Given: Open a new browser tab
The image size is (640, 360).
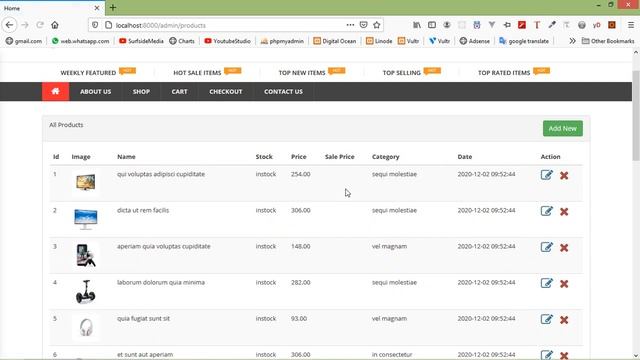Looking at the screenshot, I should (113, 8).
